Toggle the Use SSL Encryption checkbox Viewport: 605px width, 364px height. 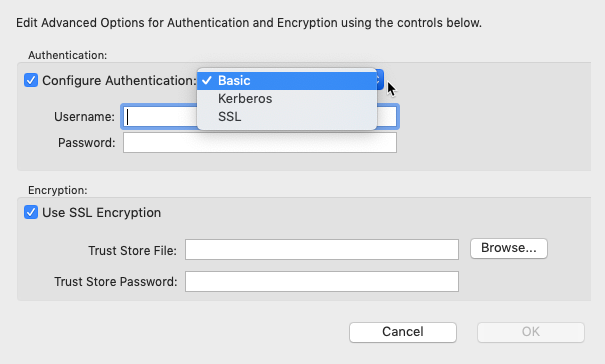[31, 212]
